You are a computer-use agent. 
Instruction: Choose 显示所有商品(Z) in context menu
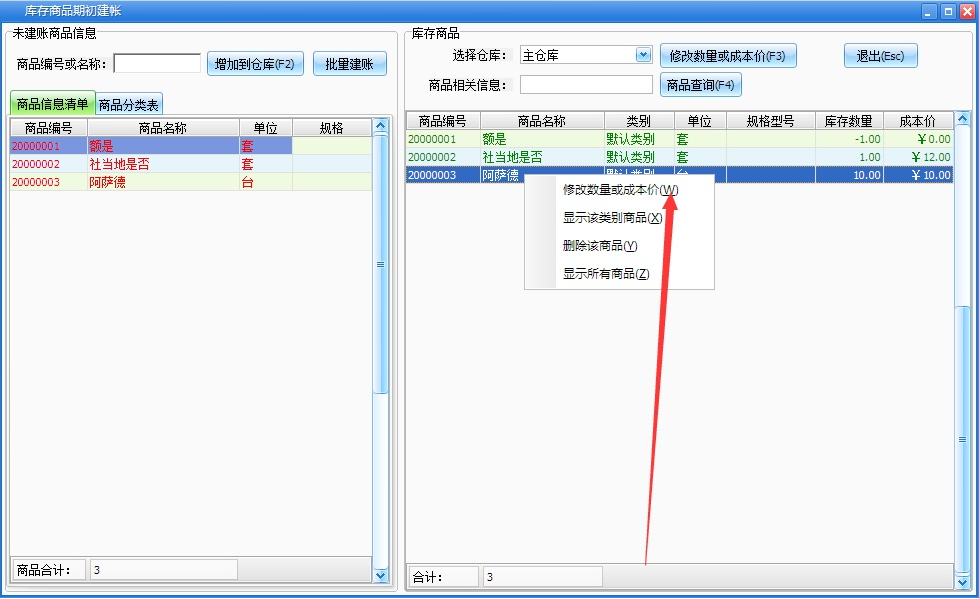[606, 274]
